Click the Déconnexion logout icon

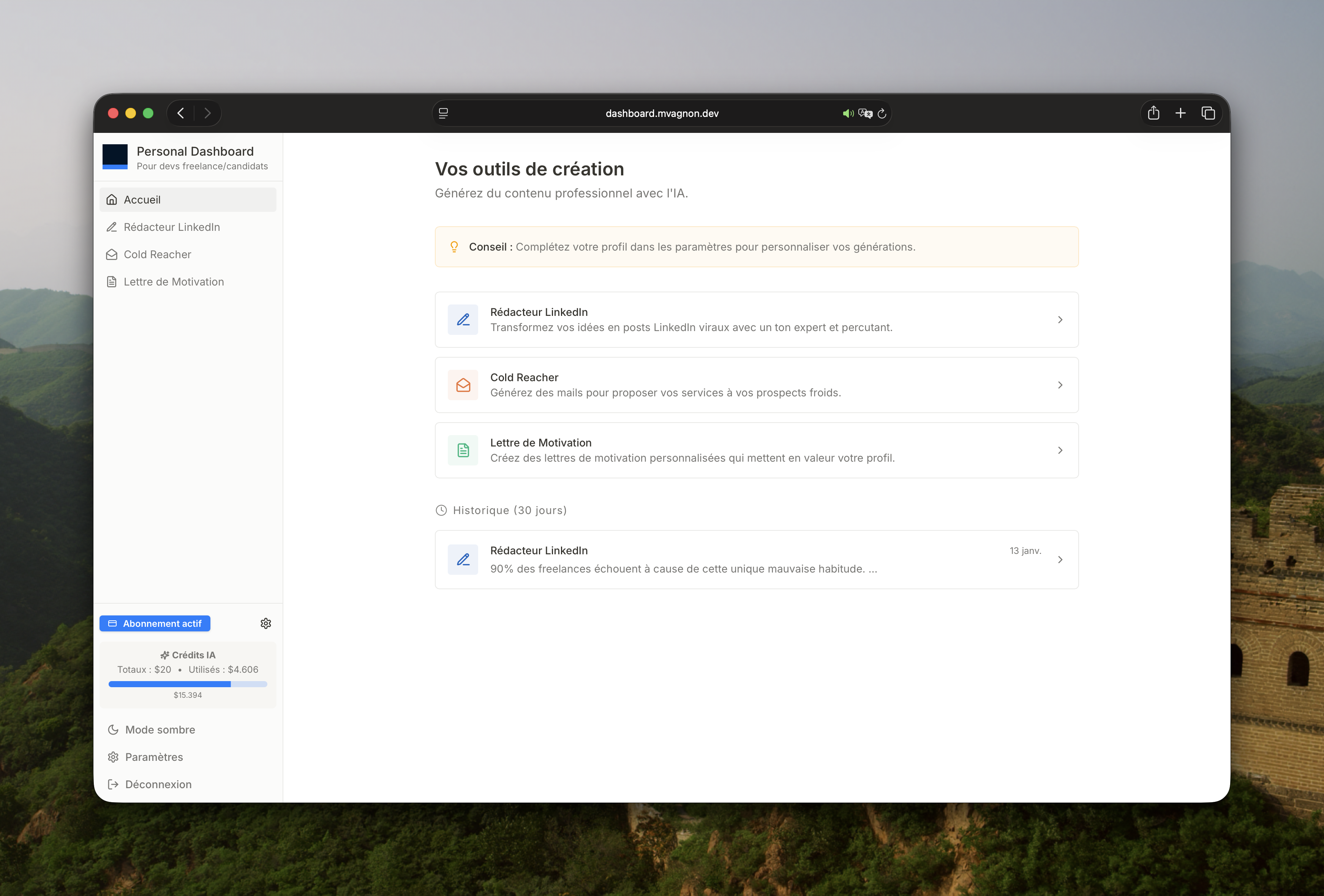112,784
